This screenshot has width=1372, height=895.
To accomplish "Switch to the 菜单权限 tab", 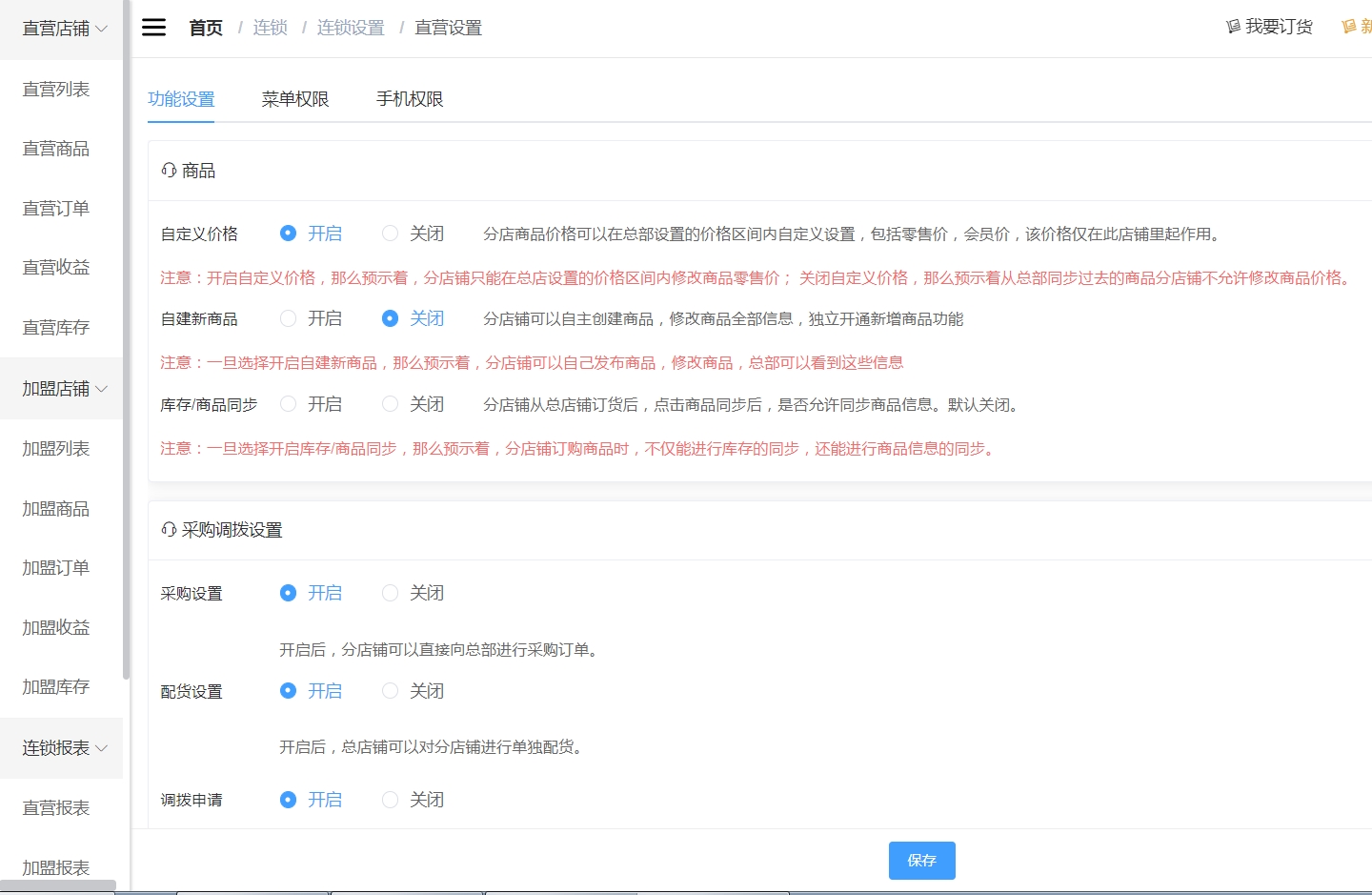I will (x=295, y=99).
